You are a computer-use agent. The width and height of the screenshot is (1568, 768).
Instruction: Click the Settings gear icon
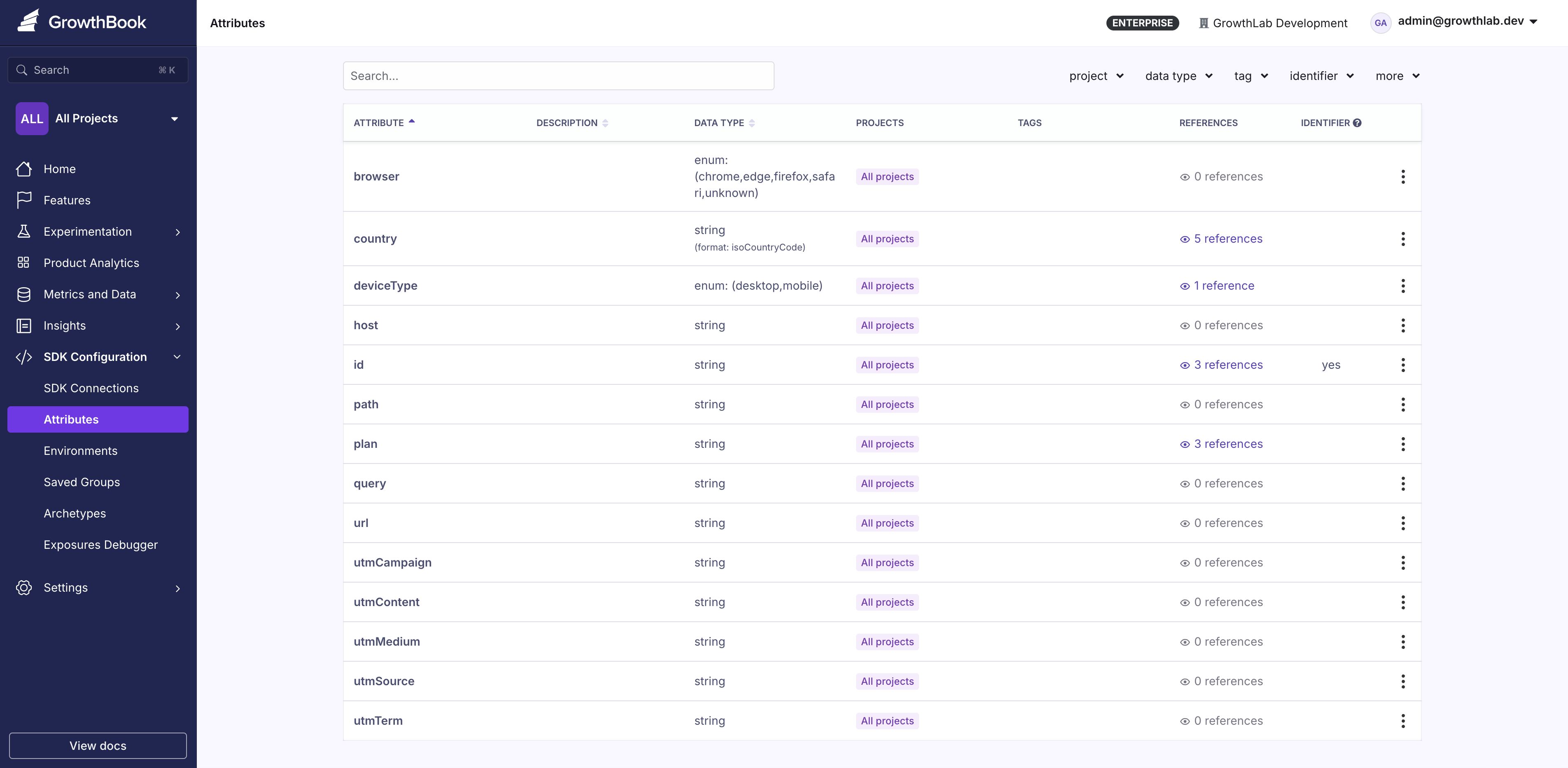click(x=24, y=588)
